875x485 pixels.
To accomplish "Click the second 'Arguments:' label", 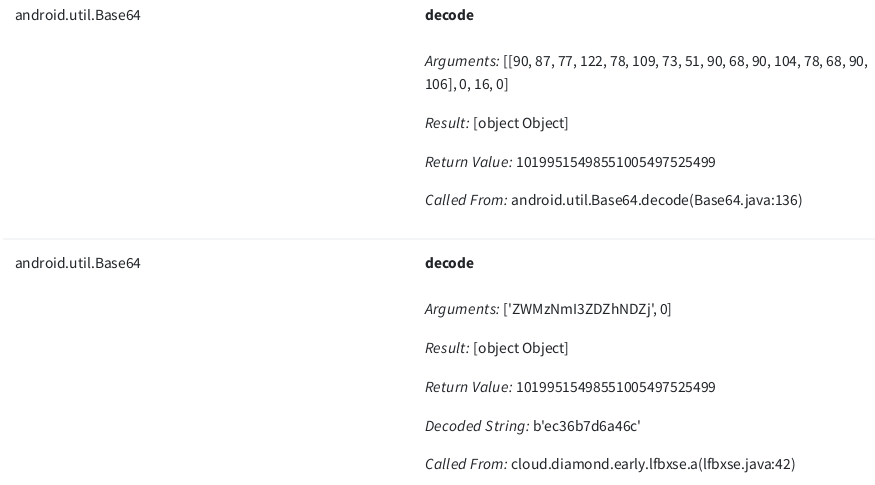I will click(462, 309).
